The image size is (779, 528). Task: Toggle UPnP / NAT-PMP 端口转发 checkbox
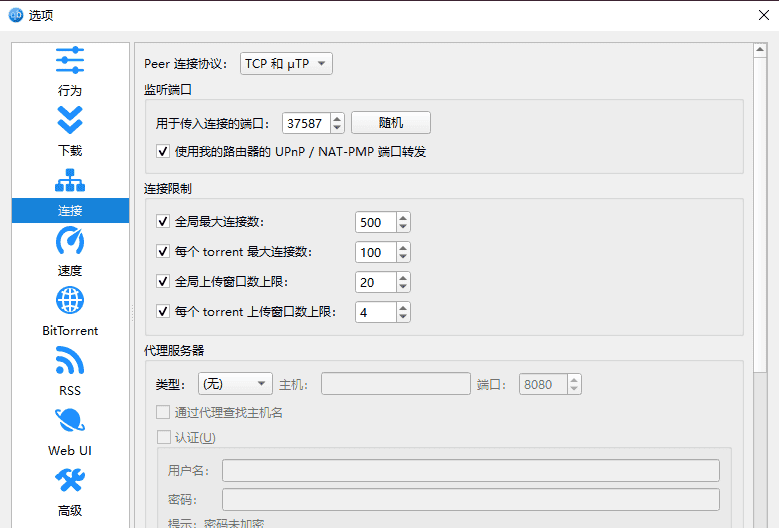point(163,151)
